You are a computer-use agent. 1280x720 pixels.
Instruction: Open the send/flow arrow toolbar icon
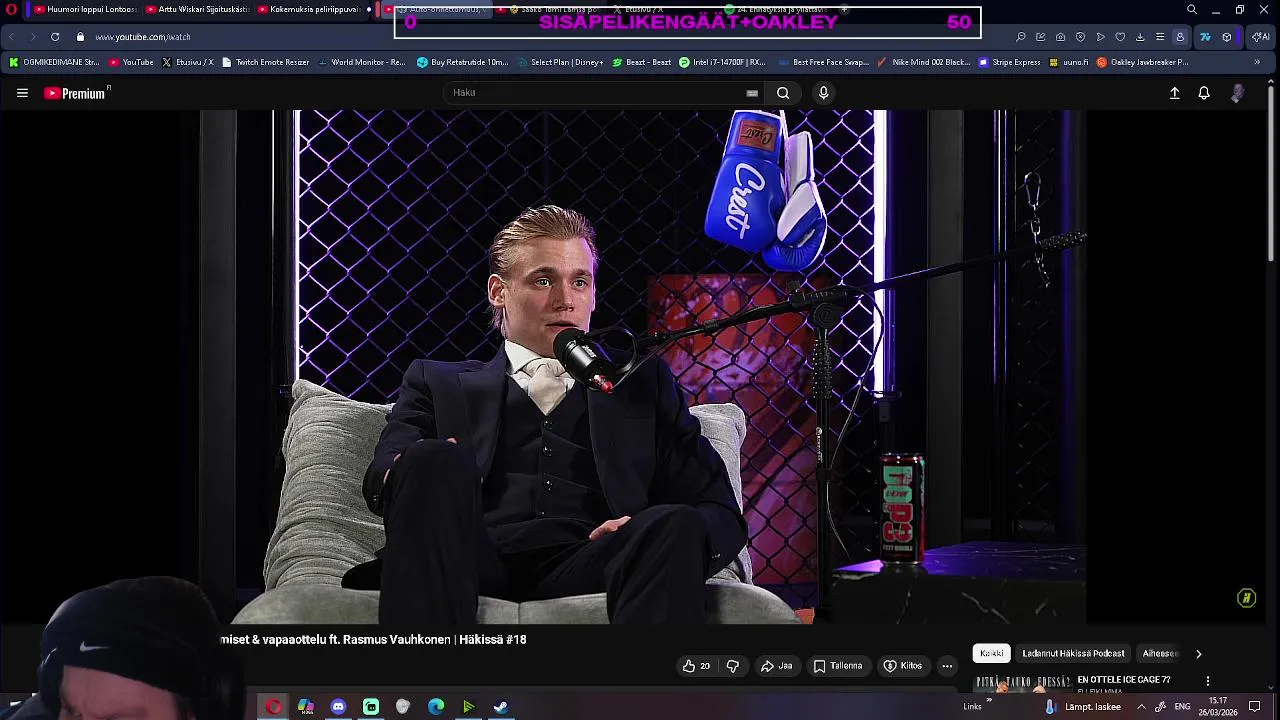1100,37
